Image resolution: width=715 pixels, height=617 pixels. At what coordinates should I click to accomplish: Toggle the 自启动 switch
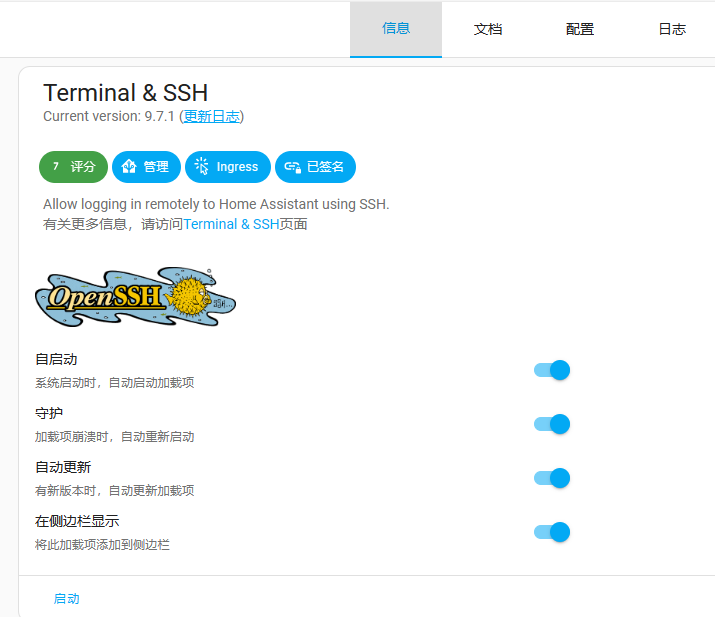552,370
